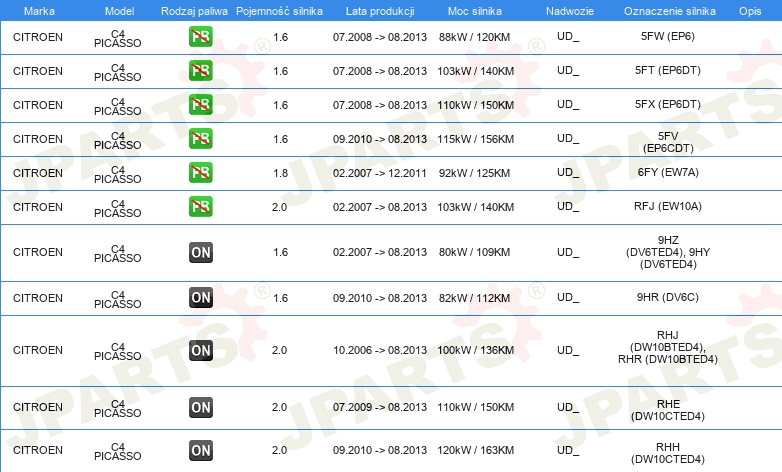Select engine code 9HZ (DV6TED4), 9HY
782x472 pixels.
(x=668, y=252)
